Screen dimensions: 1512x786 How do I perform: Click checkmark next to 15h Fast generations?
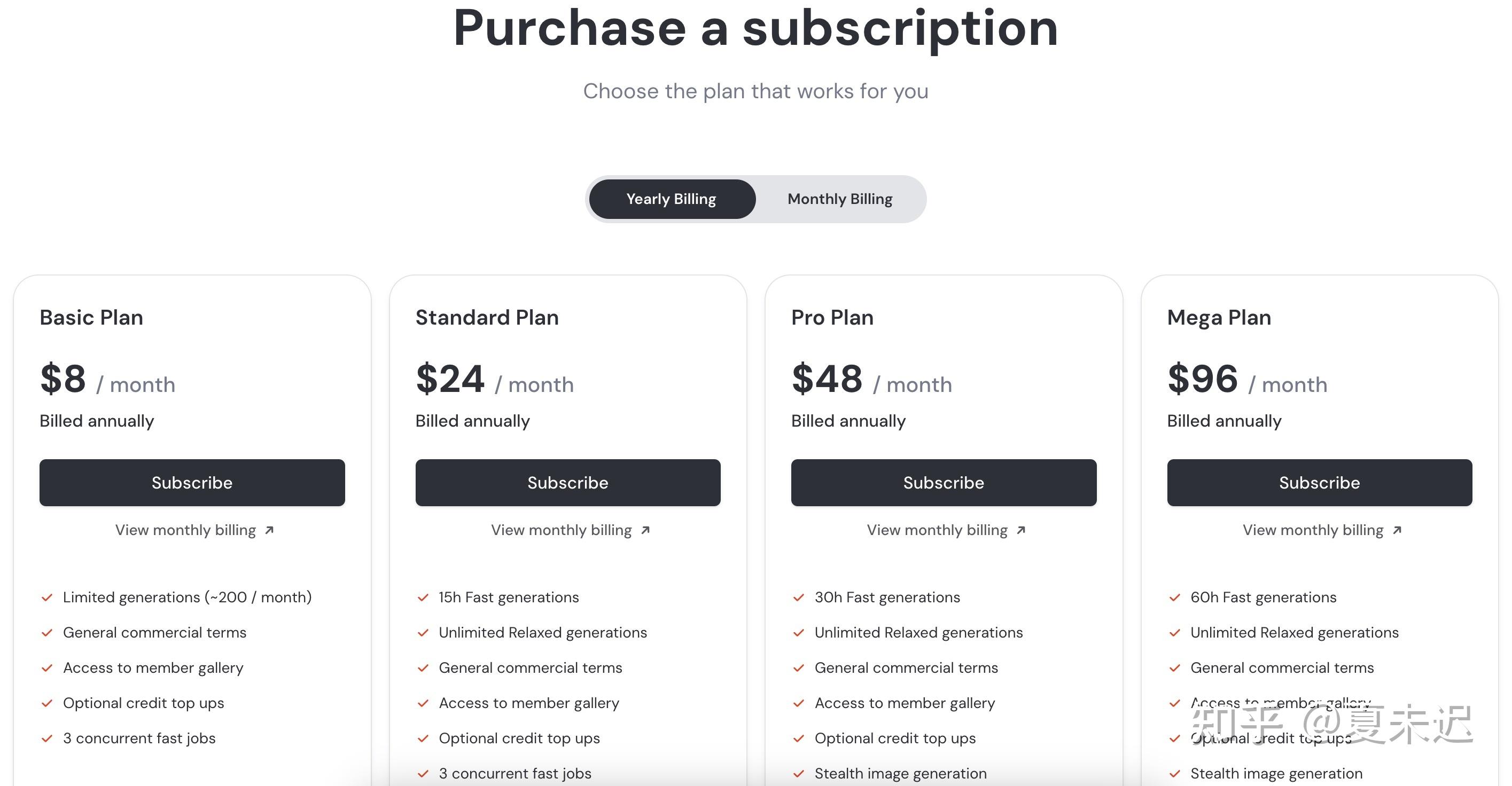[x=423, y=598]
